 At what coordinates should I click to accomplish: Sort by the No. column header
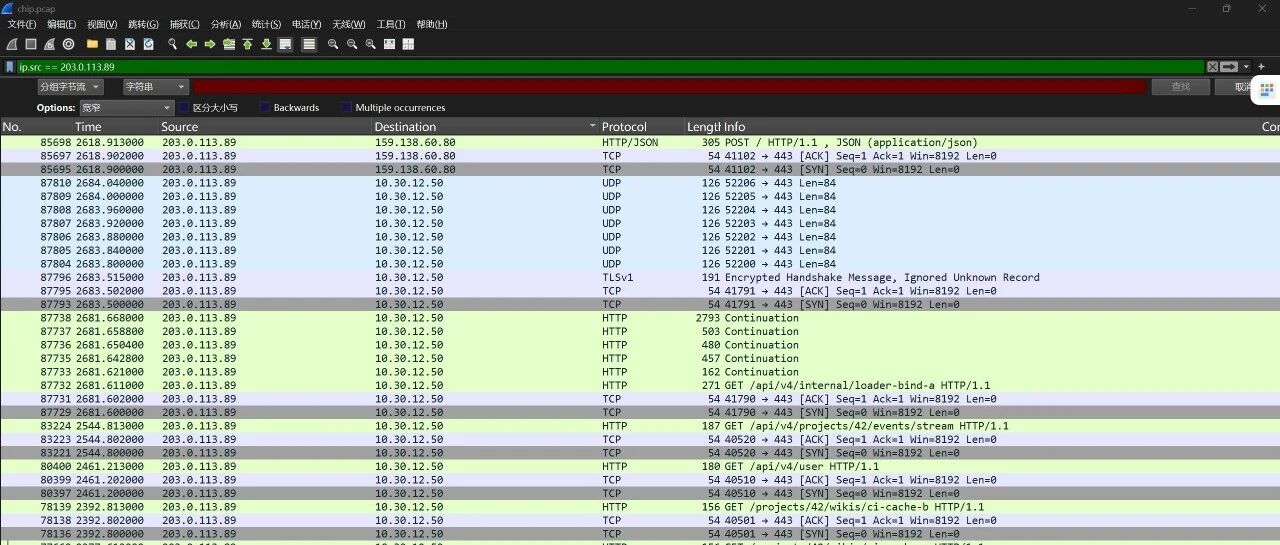pyautogui.click(x=36, y=127)
